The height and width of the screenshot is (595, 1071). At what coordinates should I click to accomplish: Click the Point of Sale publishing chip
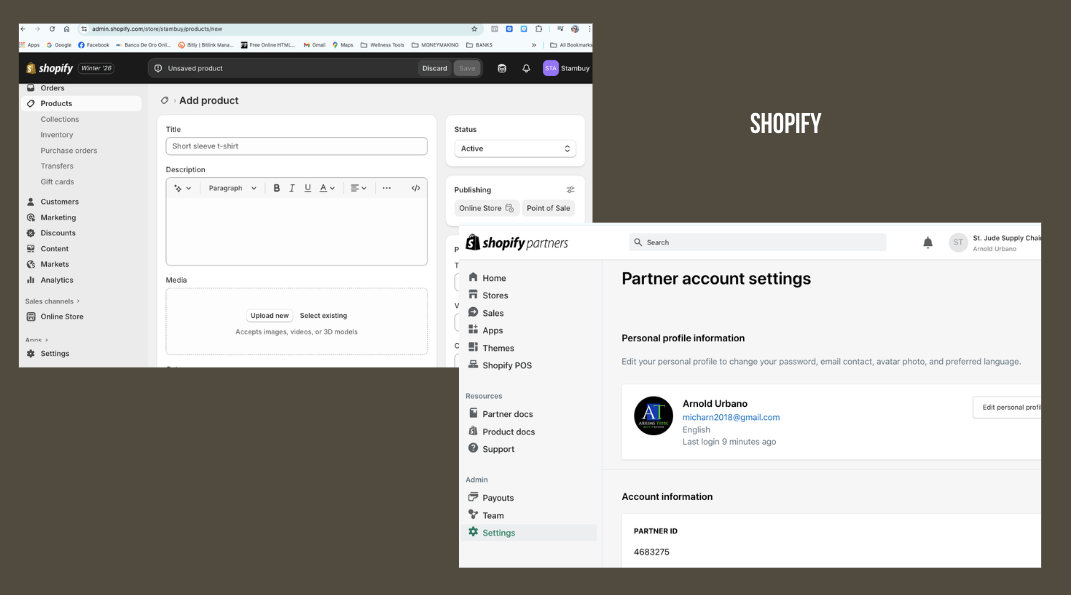tap(548, 208)
